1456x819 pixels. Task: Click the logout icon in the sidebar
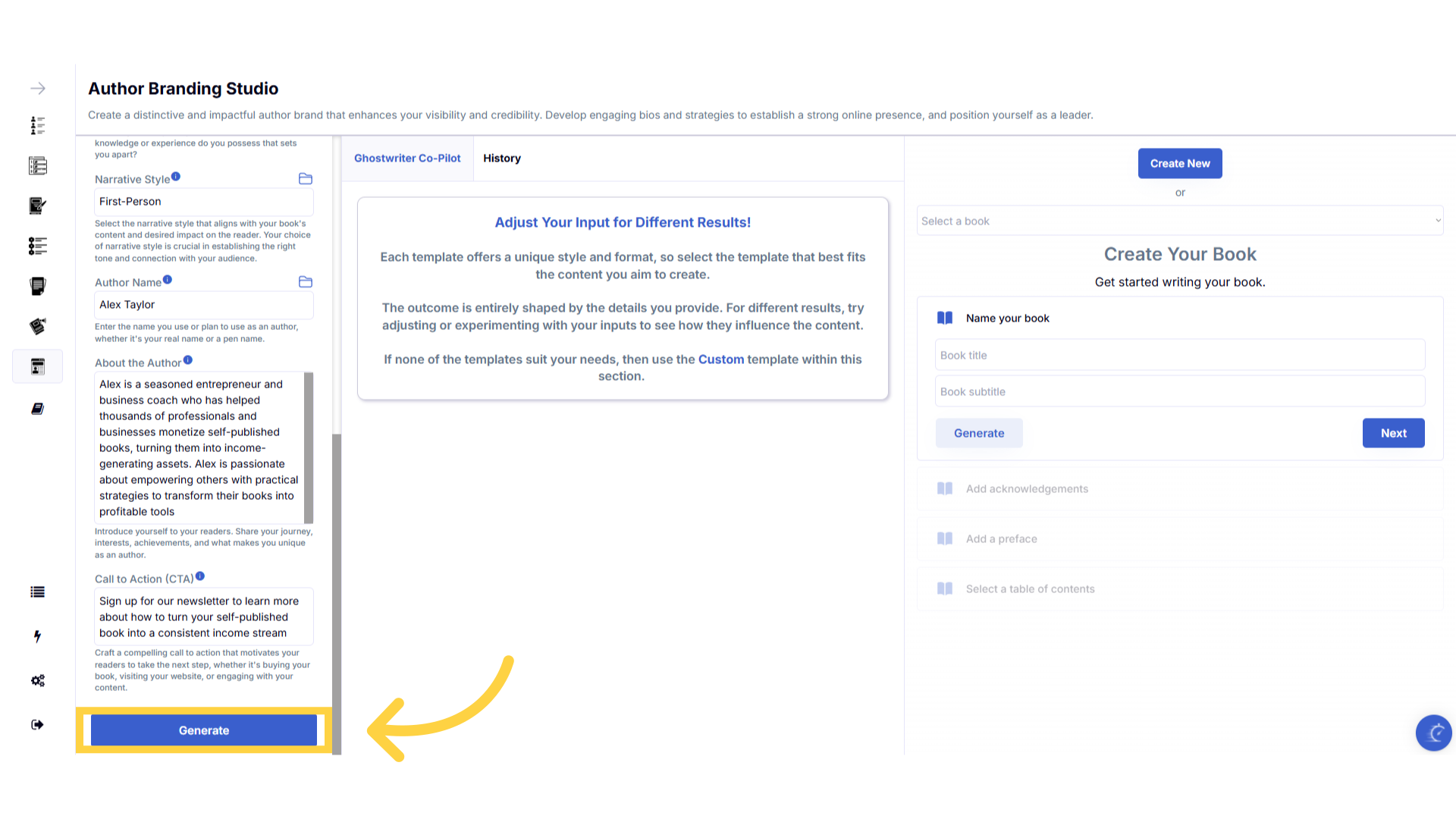point(37,724)
